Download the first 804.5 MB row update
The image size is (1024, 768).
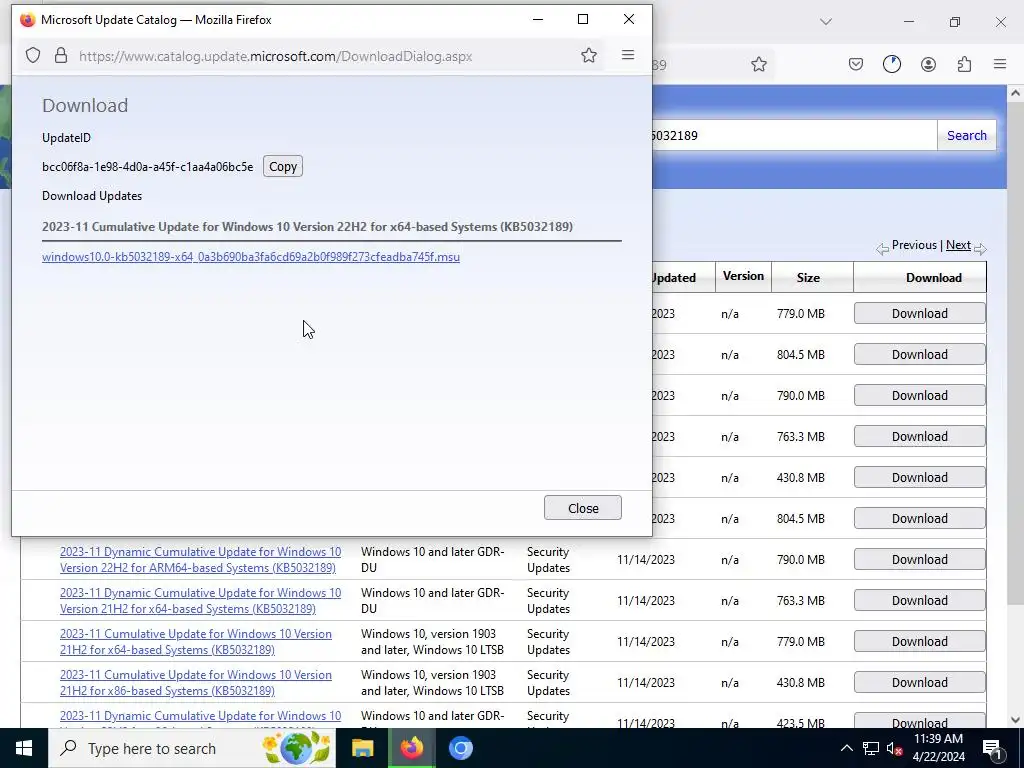pos(920,355)
